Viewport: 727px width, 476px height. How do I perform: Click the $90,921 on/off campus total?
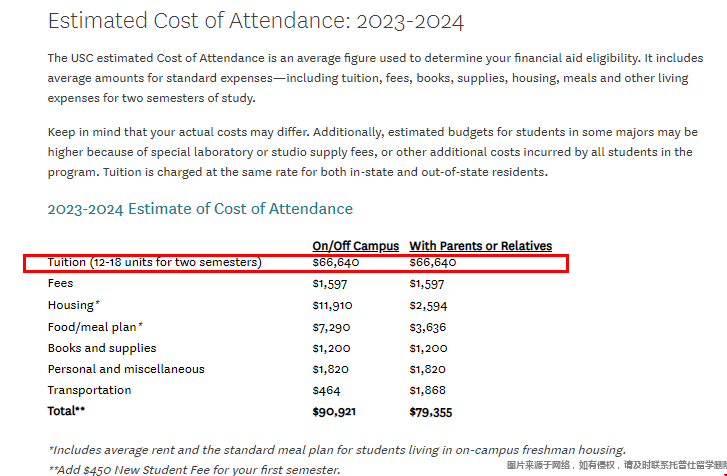pos(334,411)
